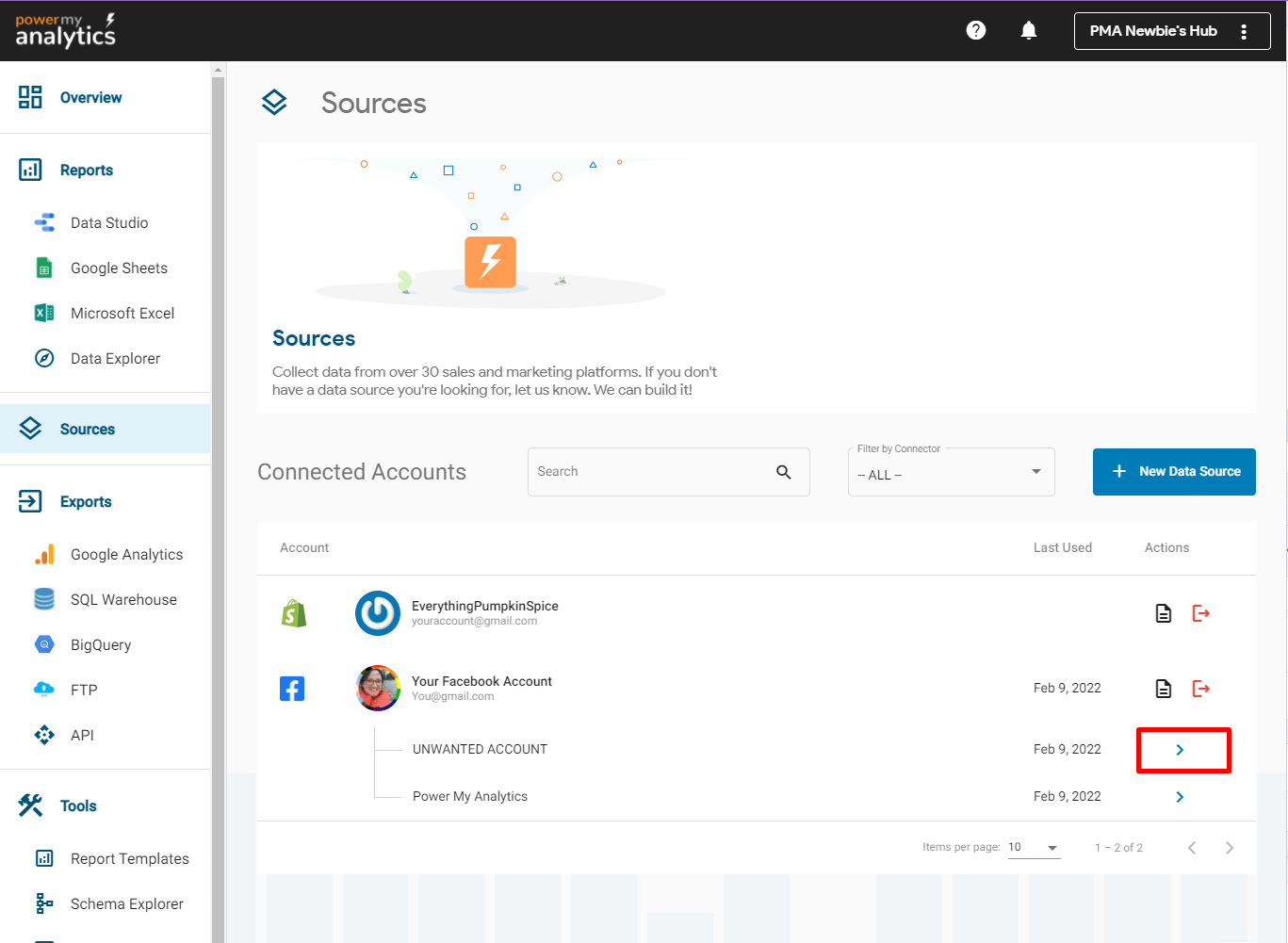The height and width of the screenshot is (943, 1288).
Task: Select the UNWANTED ACCOUNT row
Action: pos(480,749)
